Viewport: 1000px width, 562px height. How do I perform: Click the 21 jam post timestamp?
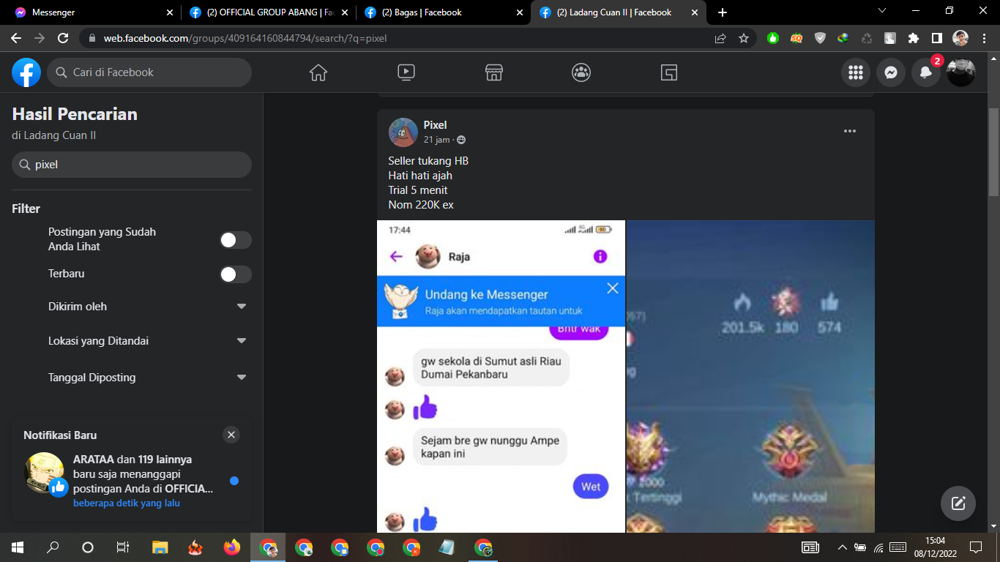click(436, 140)
